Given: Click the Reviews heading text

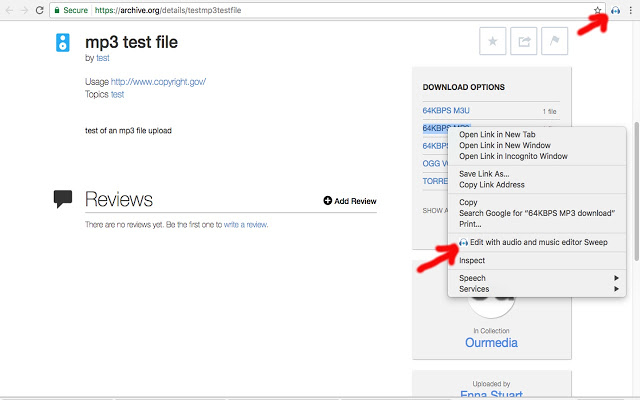Looking at the screenshot, I should (x=119, y=199).
